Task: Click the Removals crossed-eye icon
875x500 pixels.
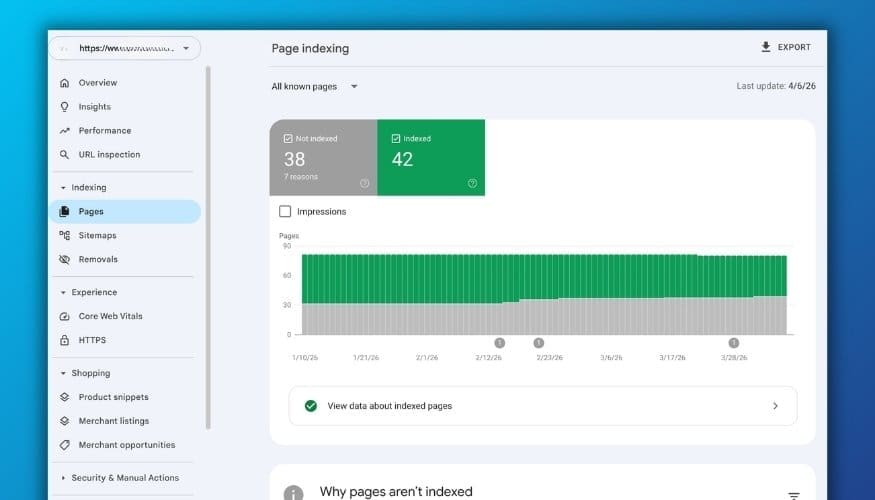Action: [x=65, y=259]
